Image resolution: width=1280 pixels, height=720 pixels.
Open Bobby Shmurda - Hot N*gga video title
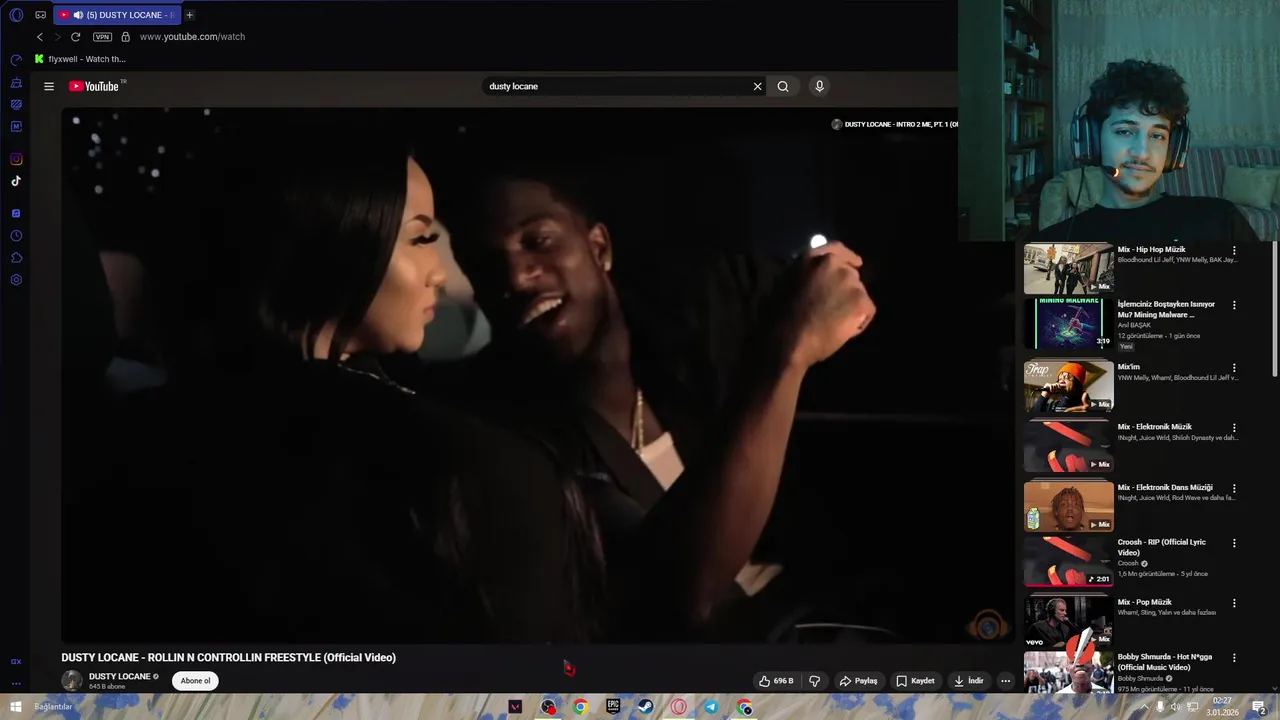coord(1164,662)
